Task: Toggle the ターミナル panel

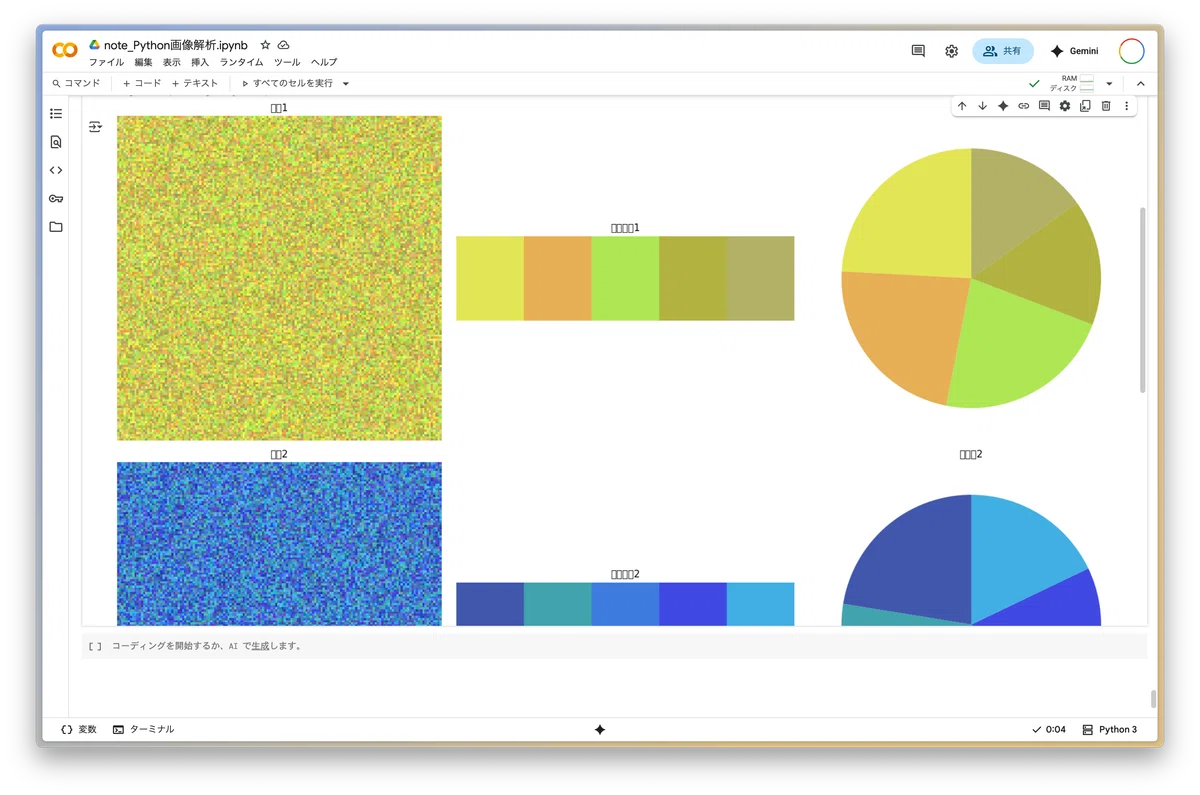Action: pyautogui.click(x=144, y=730)
